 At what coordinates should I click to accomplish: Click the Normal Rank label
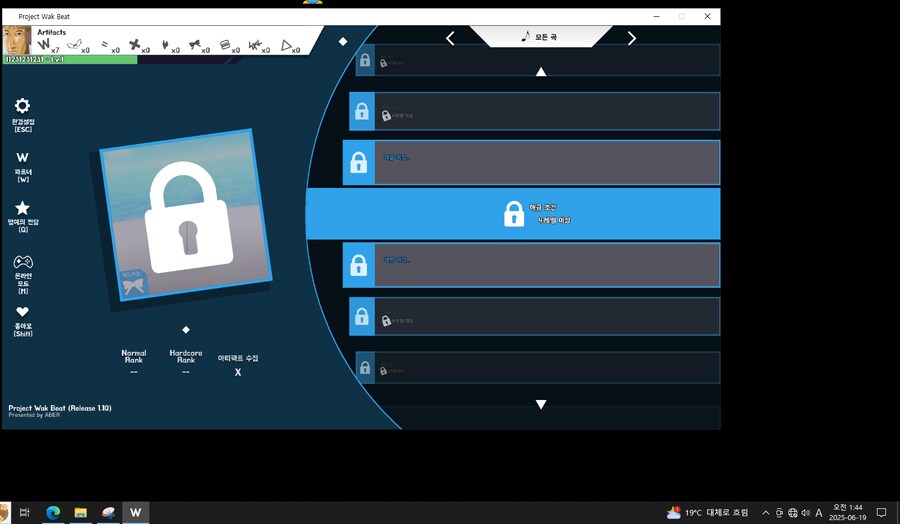pyautogui.click(x=134, y=356)
